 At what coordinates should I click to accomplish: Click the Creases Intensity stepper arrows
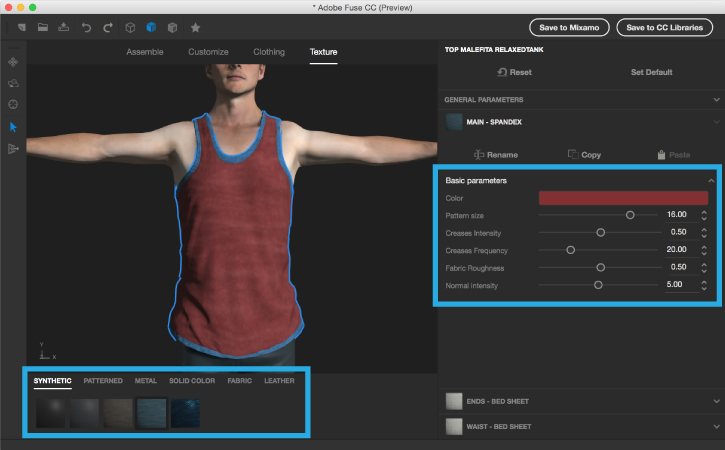tap(704, 233)
